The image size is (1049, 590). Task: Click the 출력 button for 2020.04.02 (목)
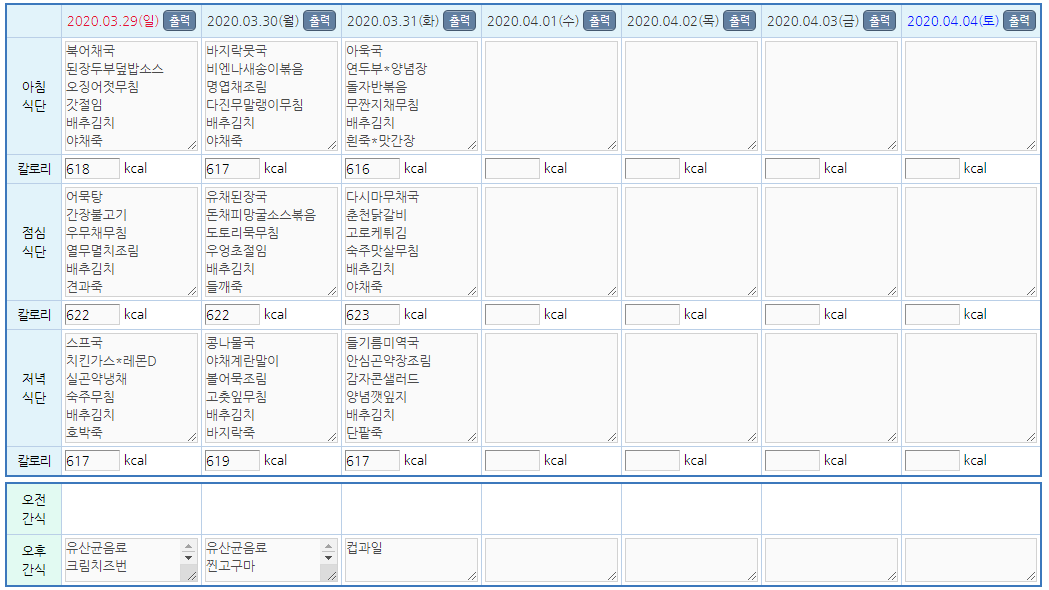click(x=738, y=21)
